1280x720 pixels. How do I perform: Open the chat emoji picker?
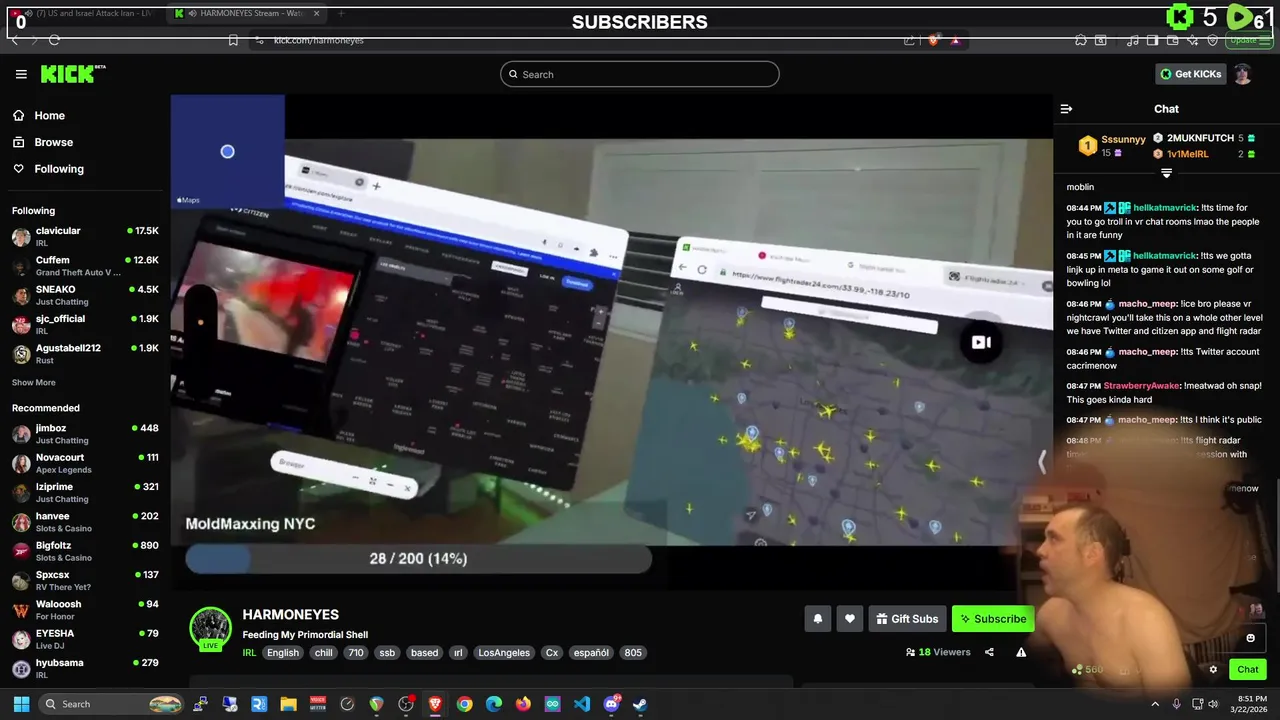(x=1250, y=638)
